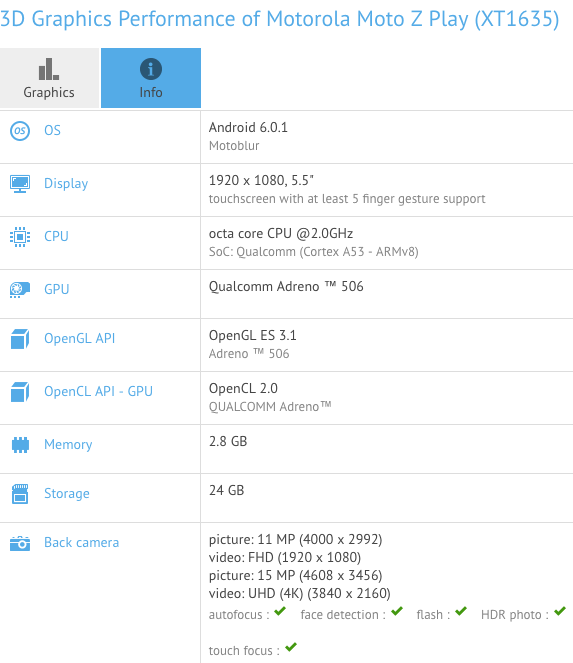Click the Display monitor icon

pyautogui.click(x=20, y=184)
